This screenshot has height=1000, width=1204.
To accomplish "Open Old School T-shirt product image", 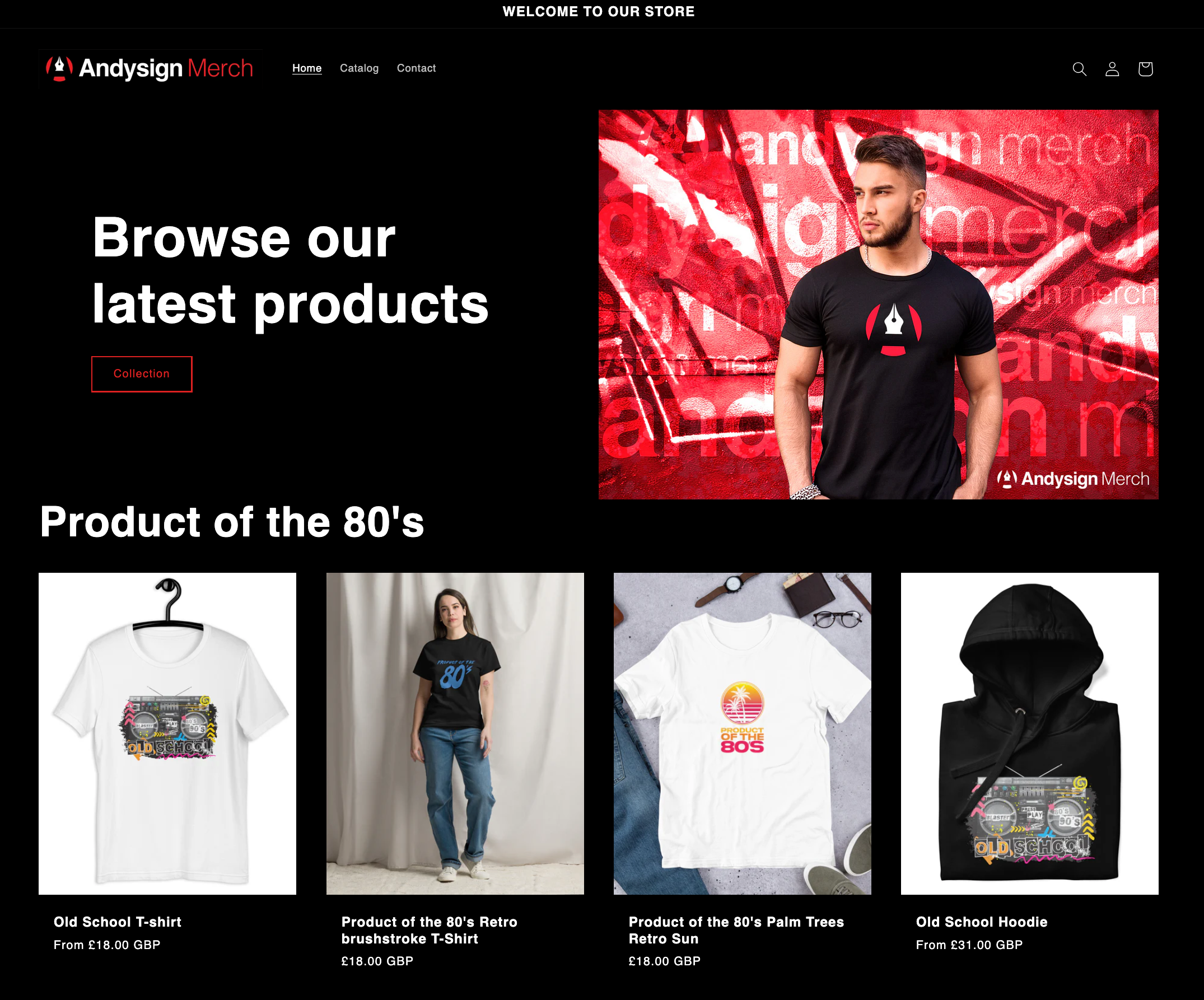I will click(167, 733).
